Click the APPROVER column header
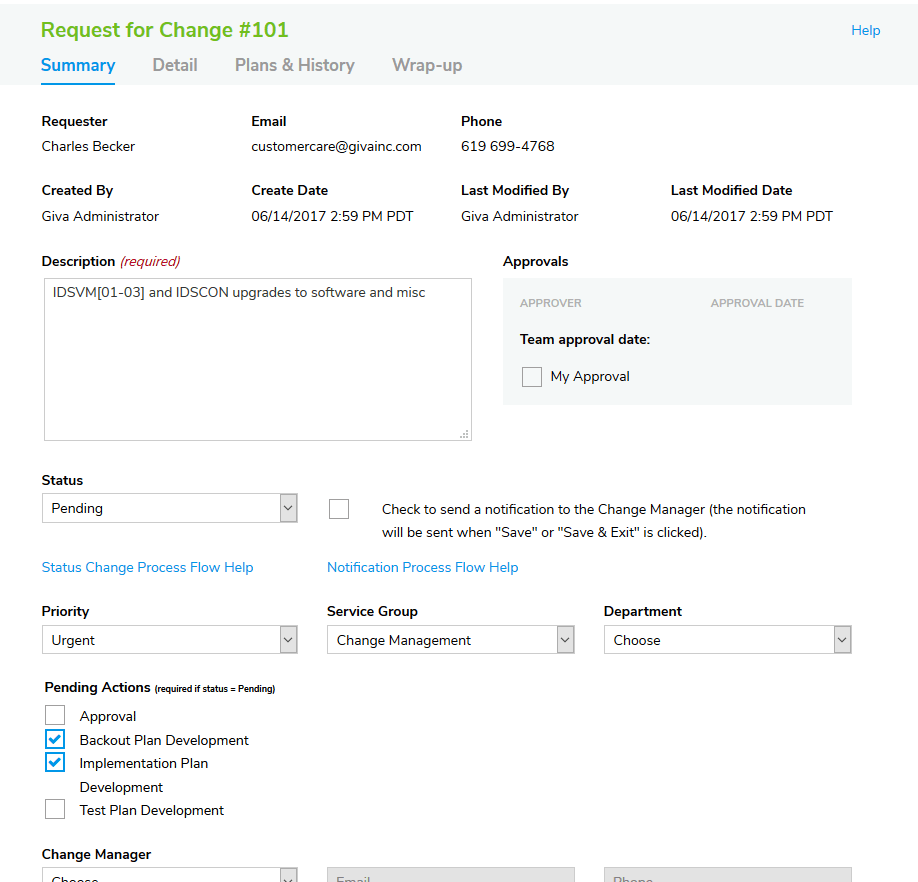The height and width of the screenshot is (882, 918). pos(550,303)
